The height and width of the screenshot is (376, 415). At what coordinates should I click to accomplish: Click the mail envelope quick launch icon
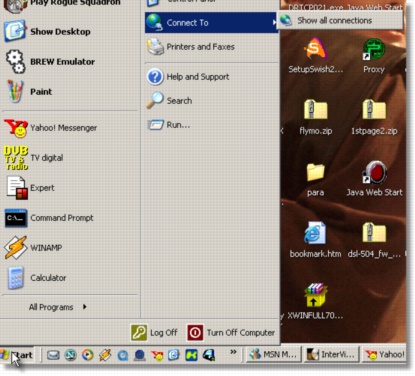coord(53,355)
